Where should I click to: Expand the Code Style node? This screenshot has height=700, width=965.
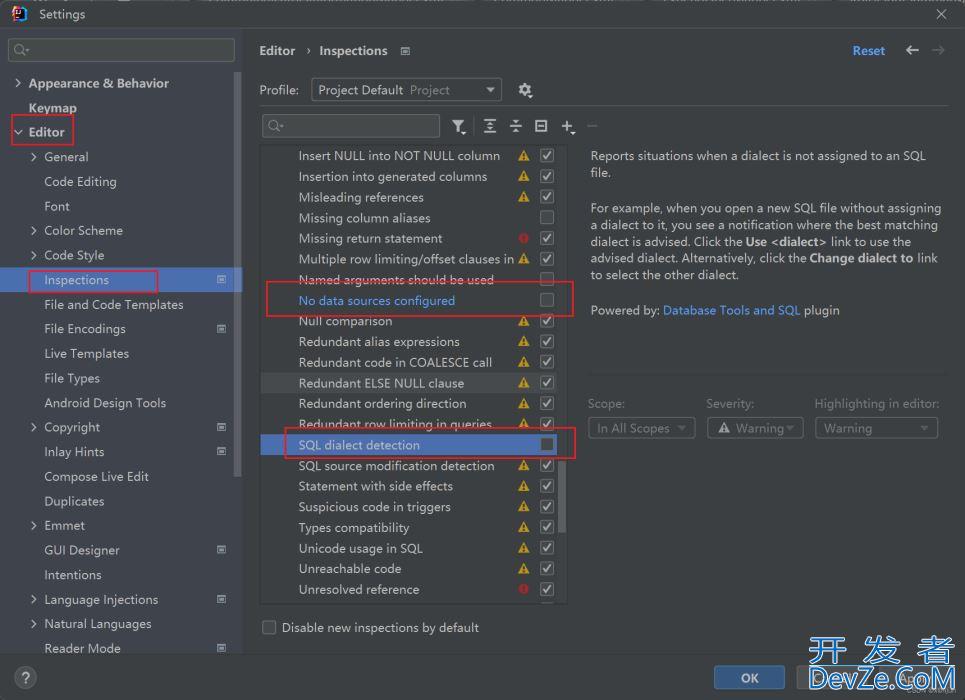point(33,255)
